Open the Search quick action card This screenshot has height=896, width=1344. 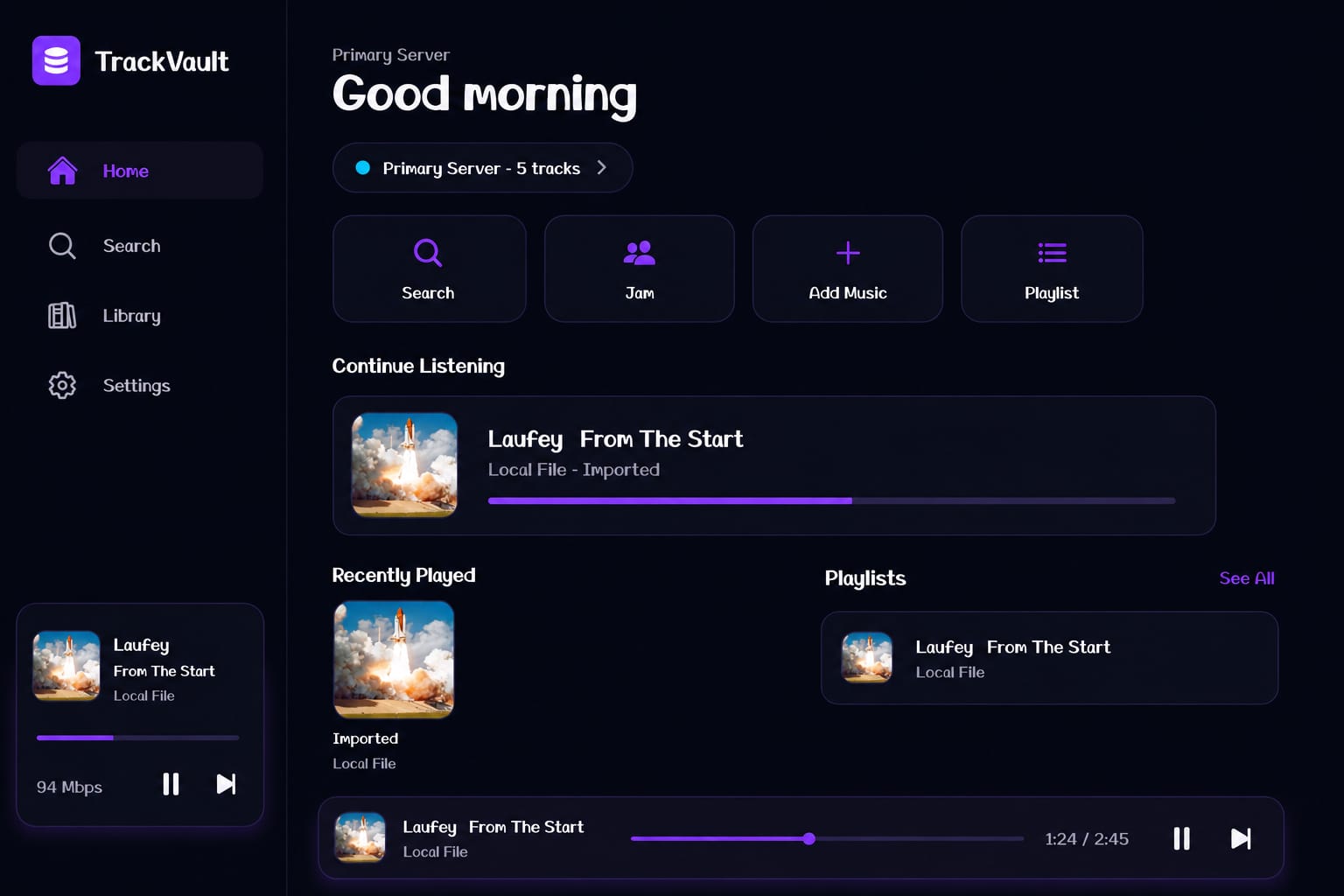click(429, 269)
